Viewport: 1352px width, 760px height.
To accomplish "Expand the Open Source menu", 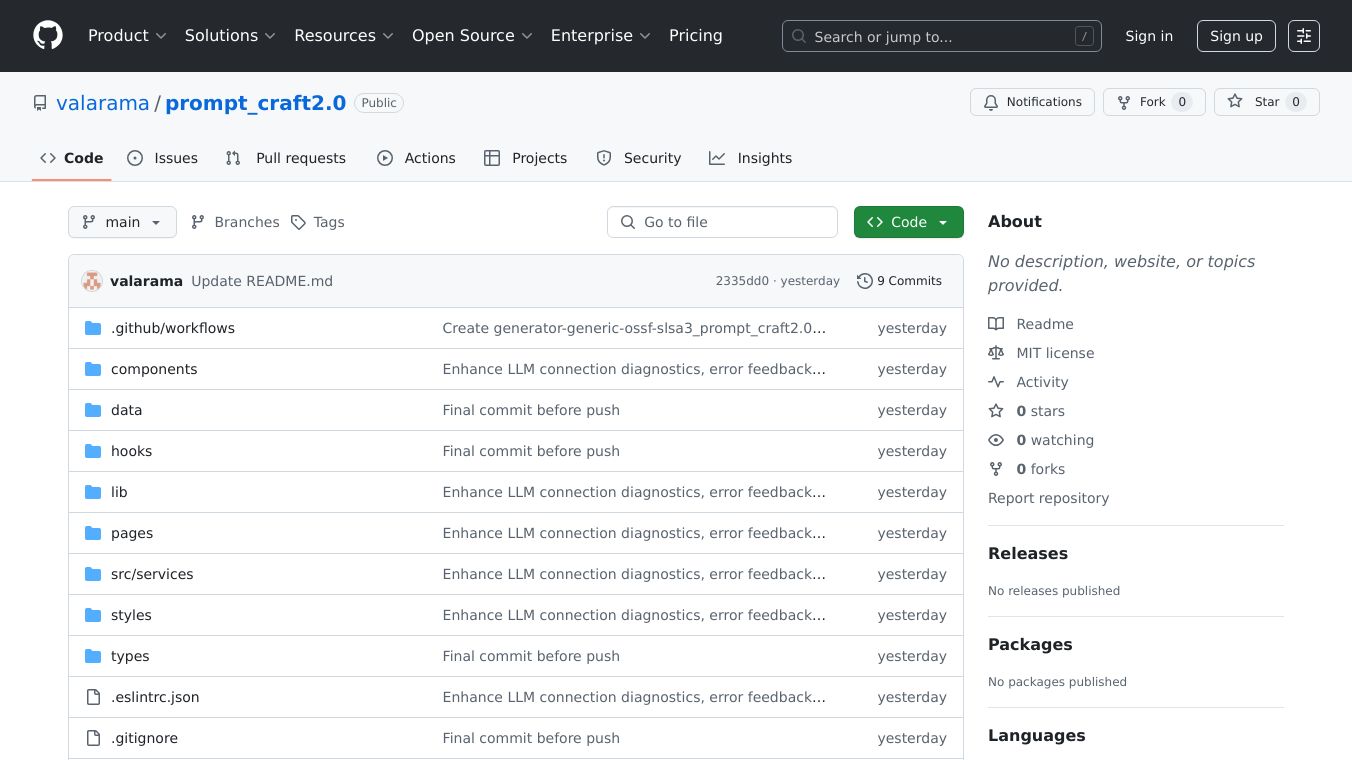I will pyautogui.click(x=472, y=36).
